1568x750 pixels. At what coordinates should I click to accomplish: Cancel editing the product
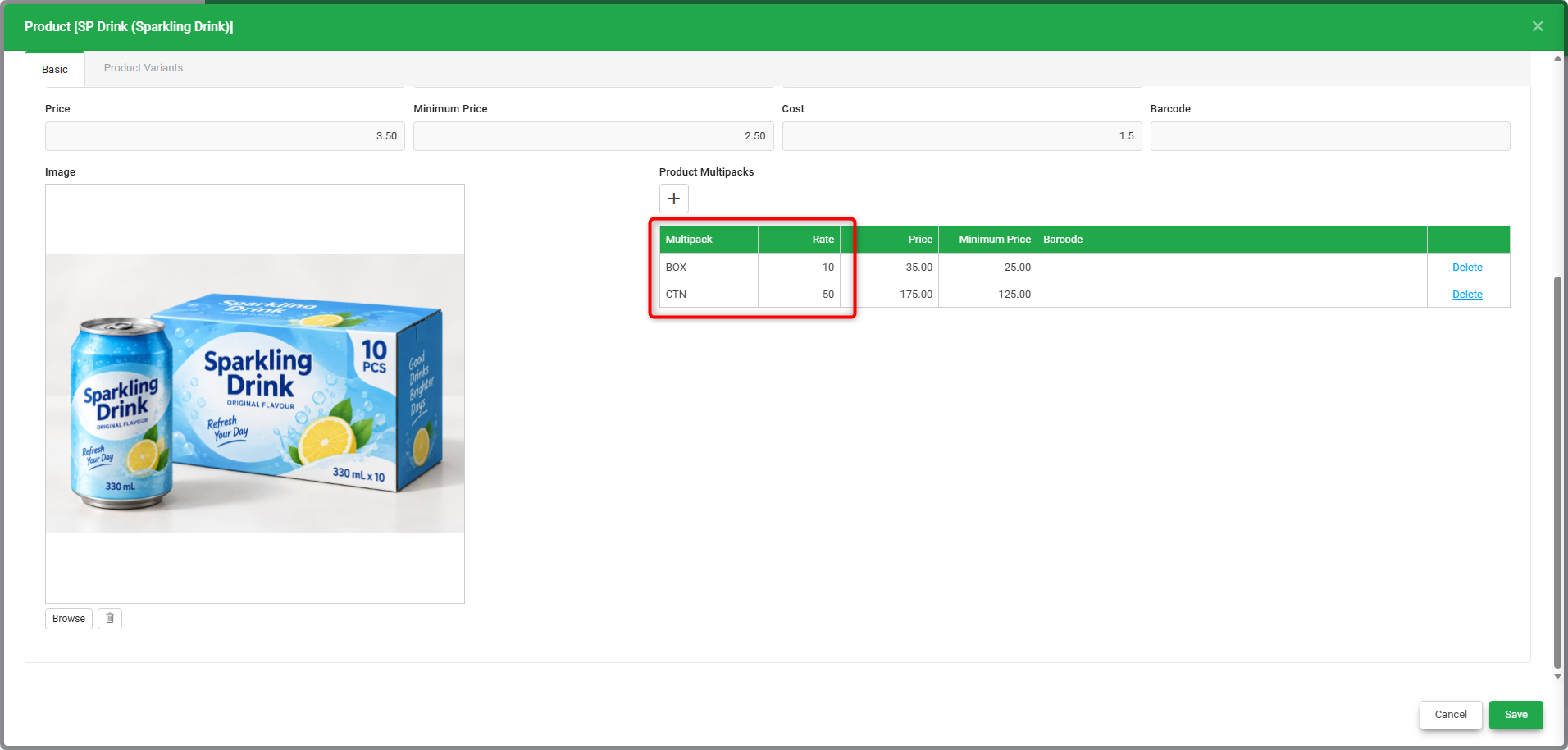click(x=1451, y=715)
